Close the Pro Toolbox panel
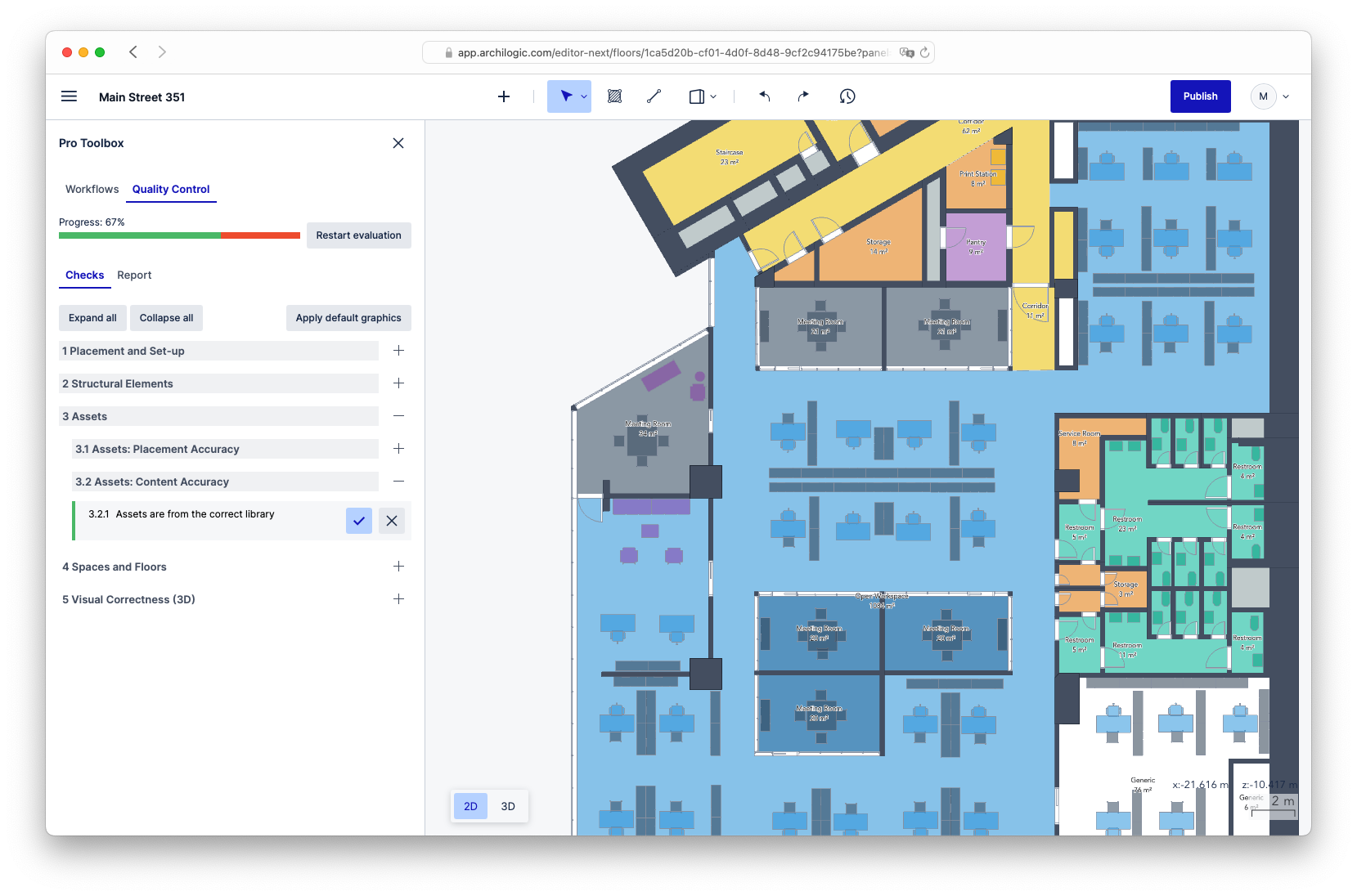Viewport: 1357px width, 896px height. click(x=398, y=143)
